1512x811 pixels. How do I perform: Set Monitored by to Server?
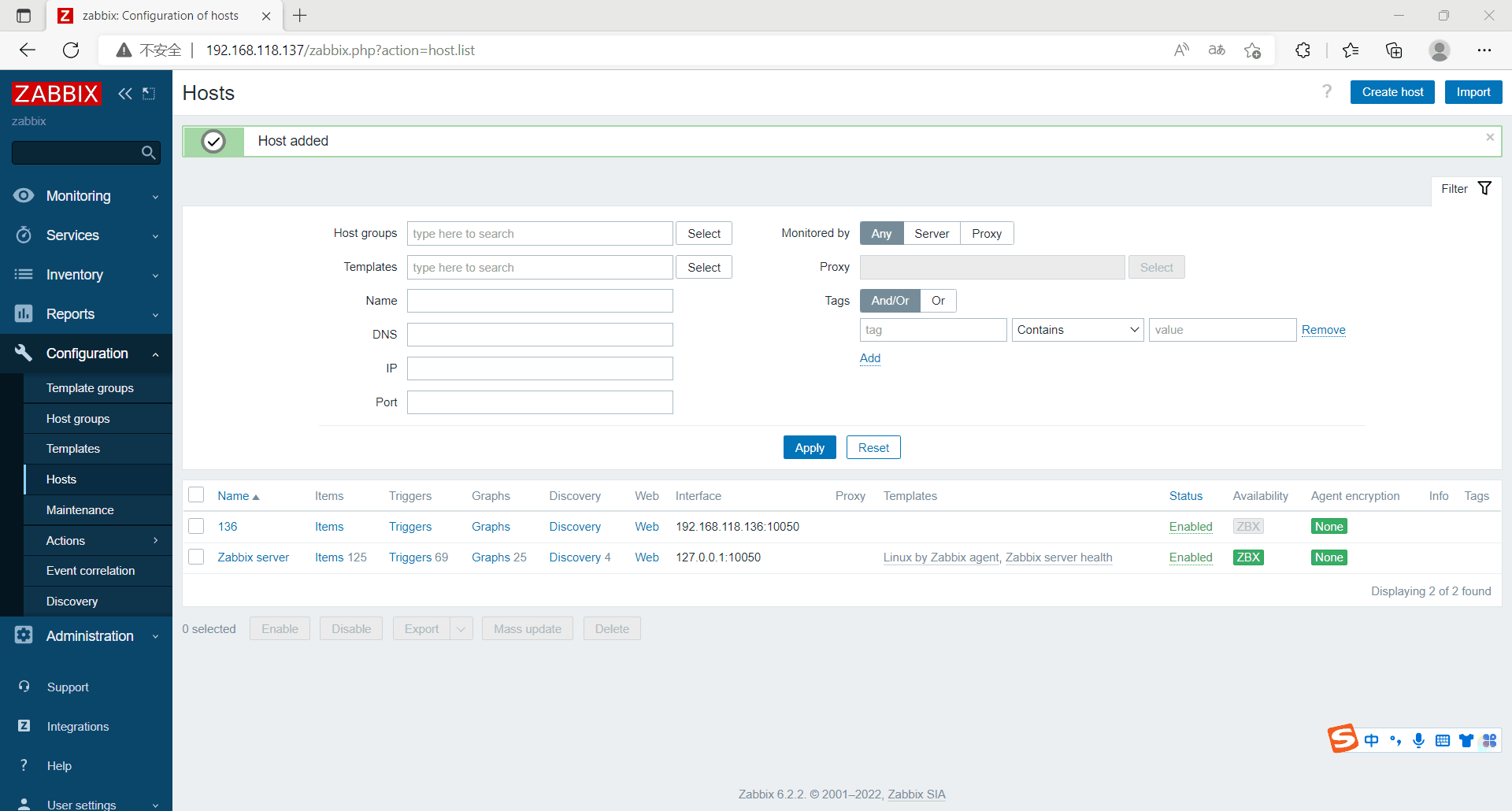932,233
